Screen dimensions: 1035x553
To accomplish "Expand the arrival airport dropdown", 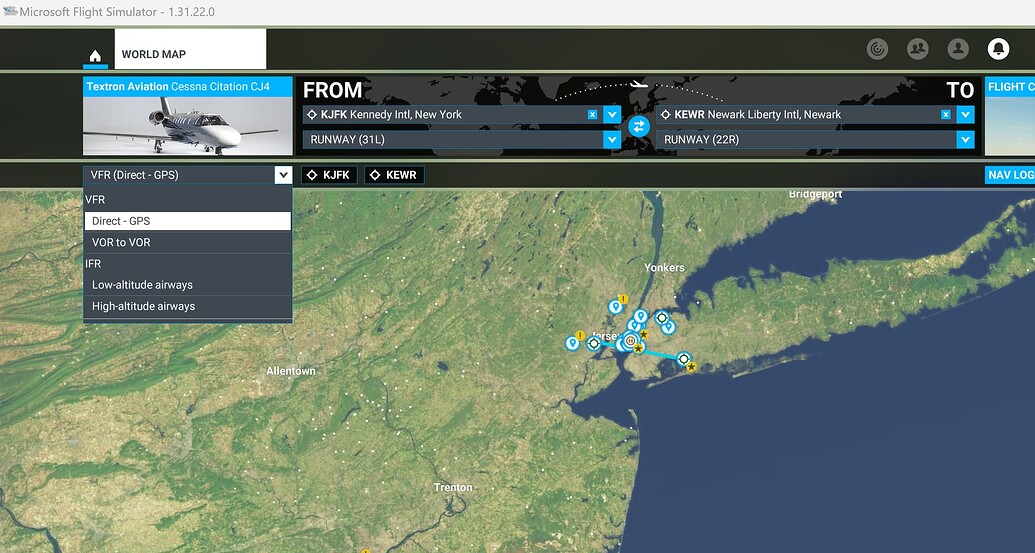I will [x=966, y=115].
